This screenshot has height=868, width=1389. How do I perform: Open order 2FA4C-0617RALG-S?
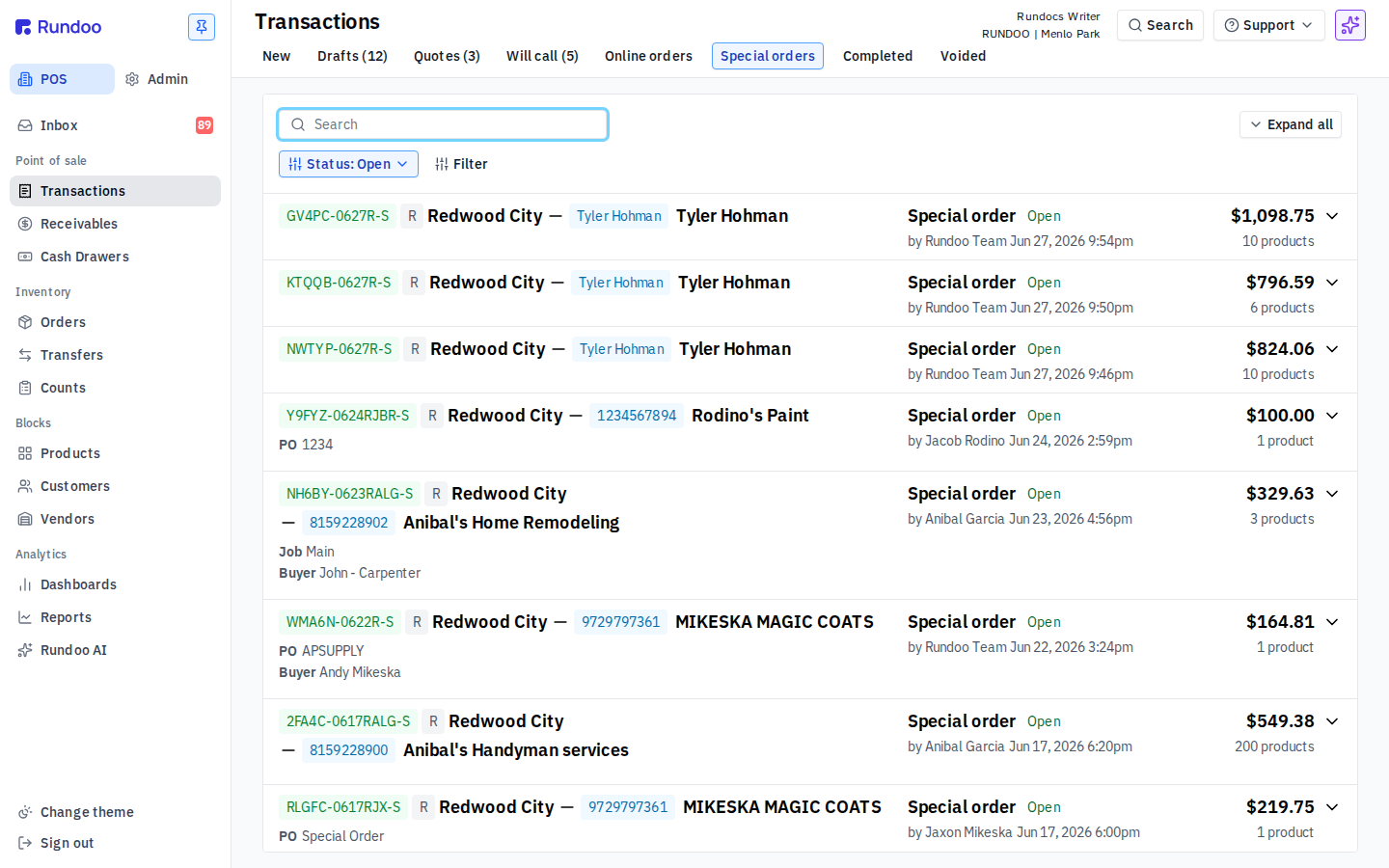pos(348,721)
